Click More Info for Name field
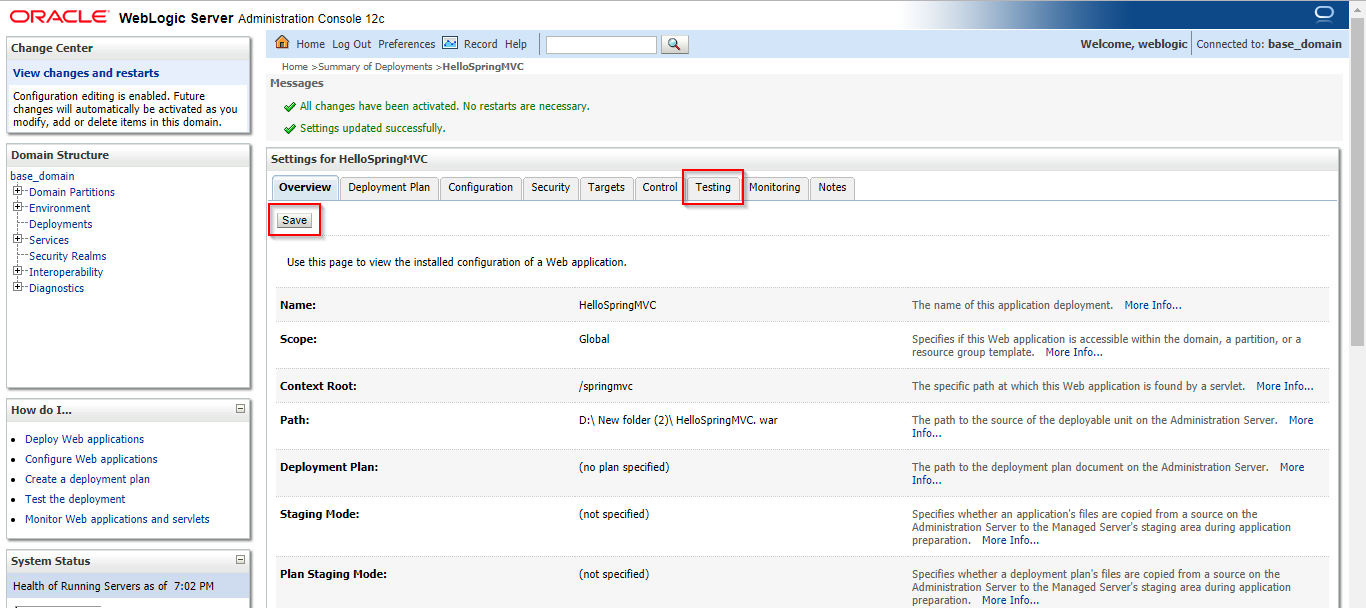This screenshot has height=608, width=1366. (x=1153, y=305)
